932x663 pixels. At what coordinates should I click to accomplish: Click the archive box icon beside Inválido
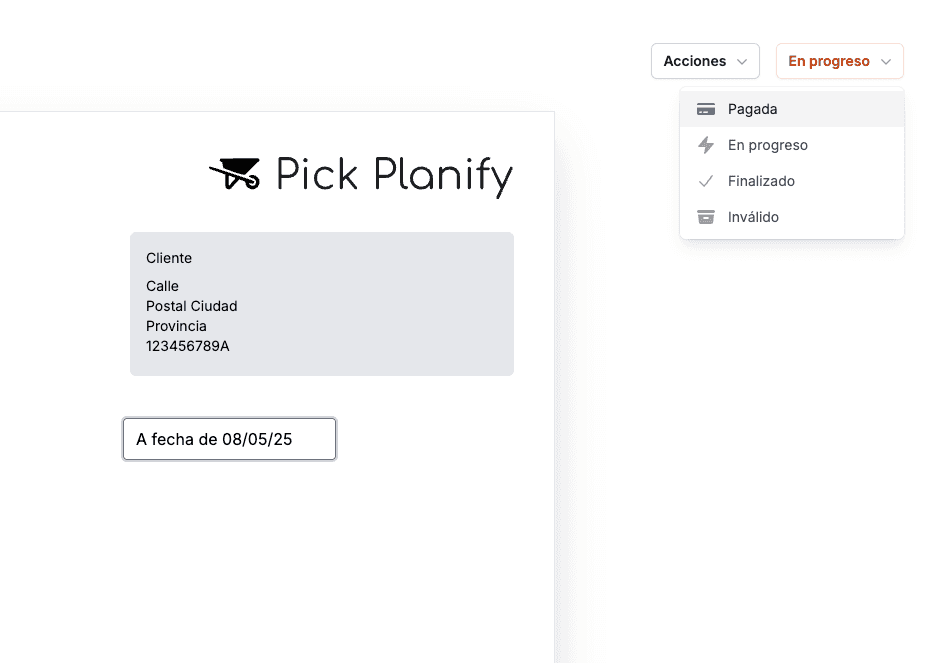(x=707, y=216)
